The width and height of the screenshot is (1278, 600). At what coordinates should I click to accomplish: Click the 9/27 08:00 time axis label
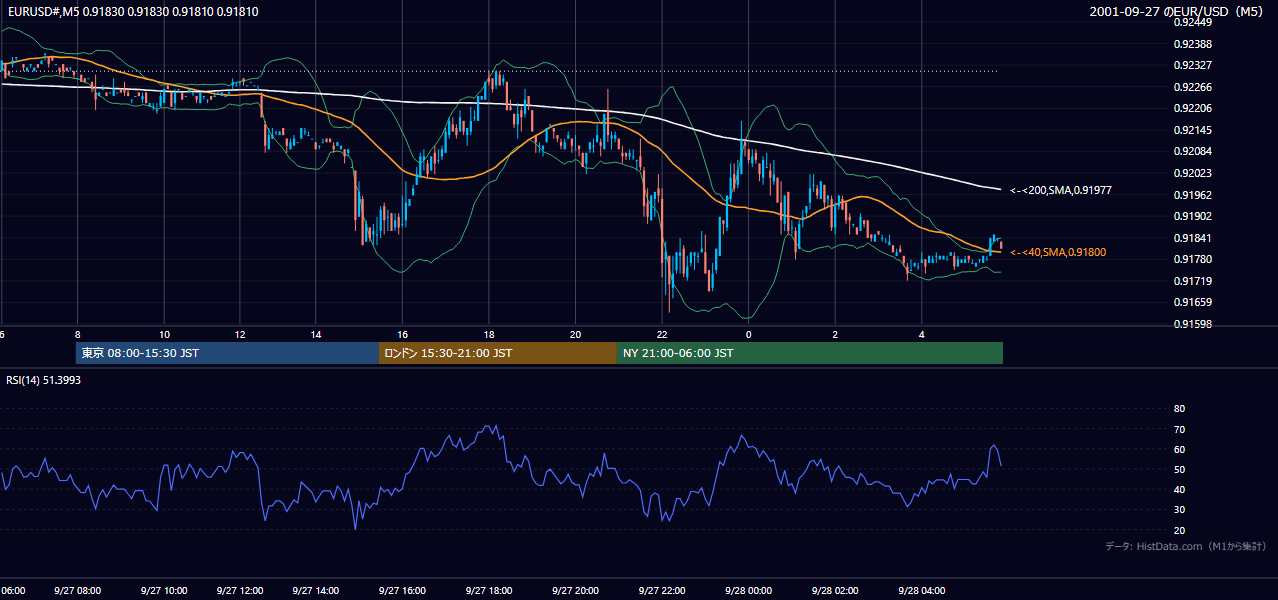77,591
